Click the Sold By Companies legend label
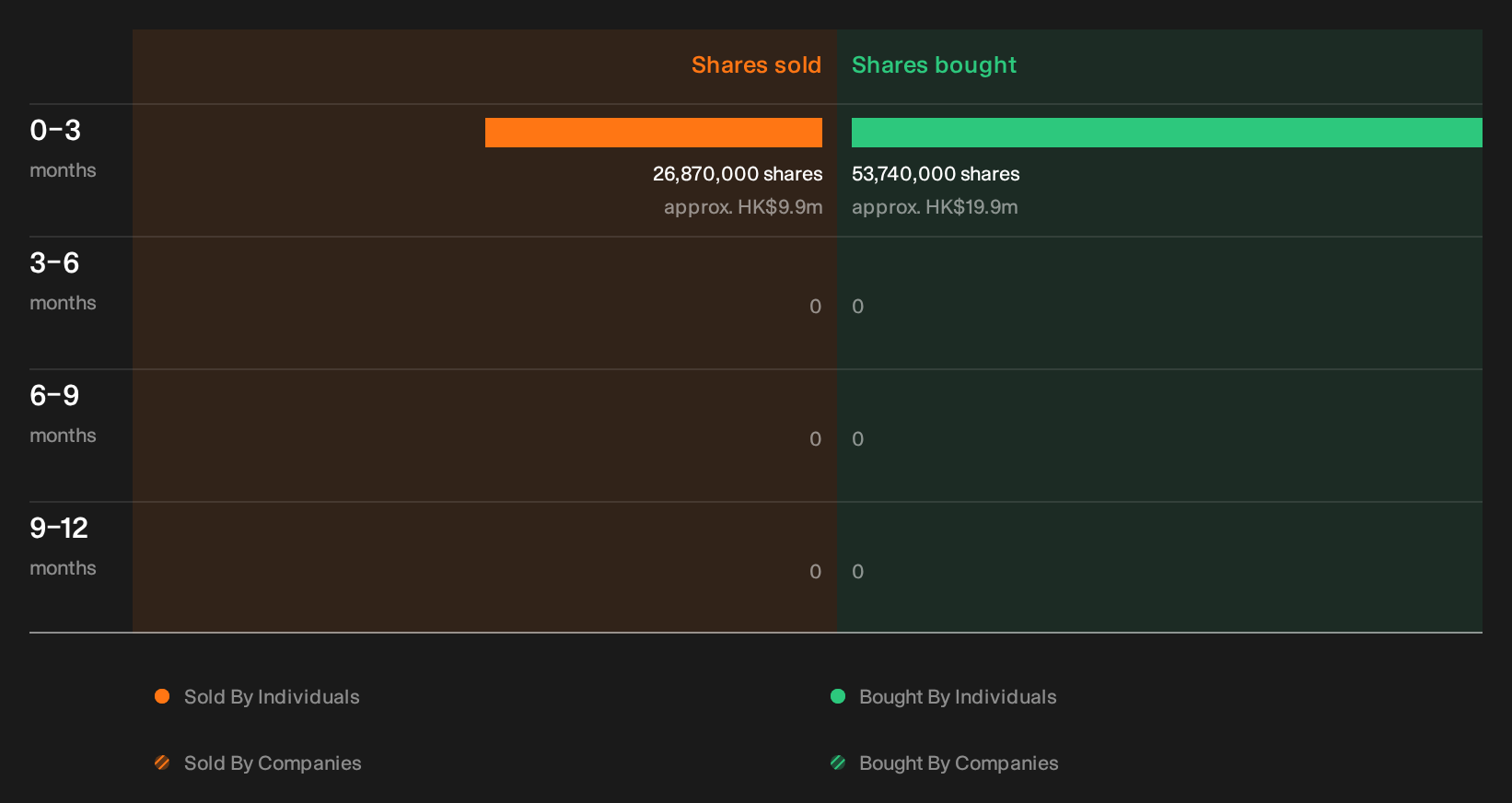 point(273,763)
